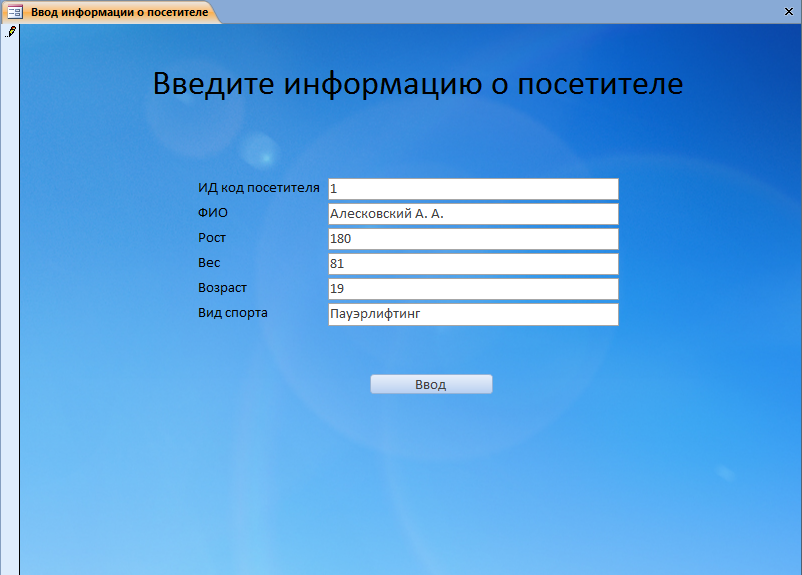
Task: Click the Вид спорта field with Пауэрлифтинг
Action: [x=473, y=314]
